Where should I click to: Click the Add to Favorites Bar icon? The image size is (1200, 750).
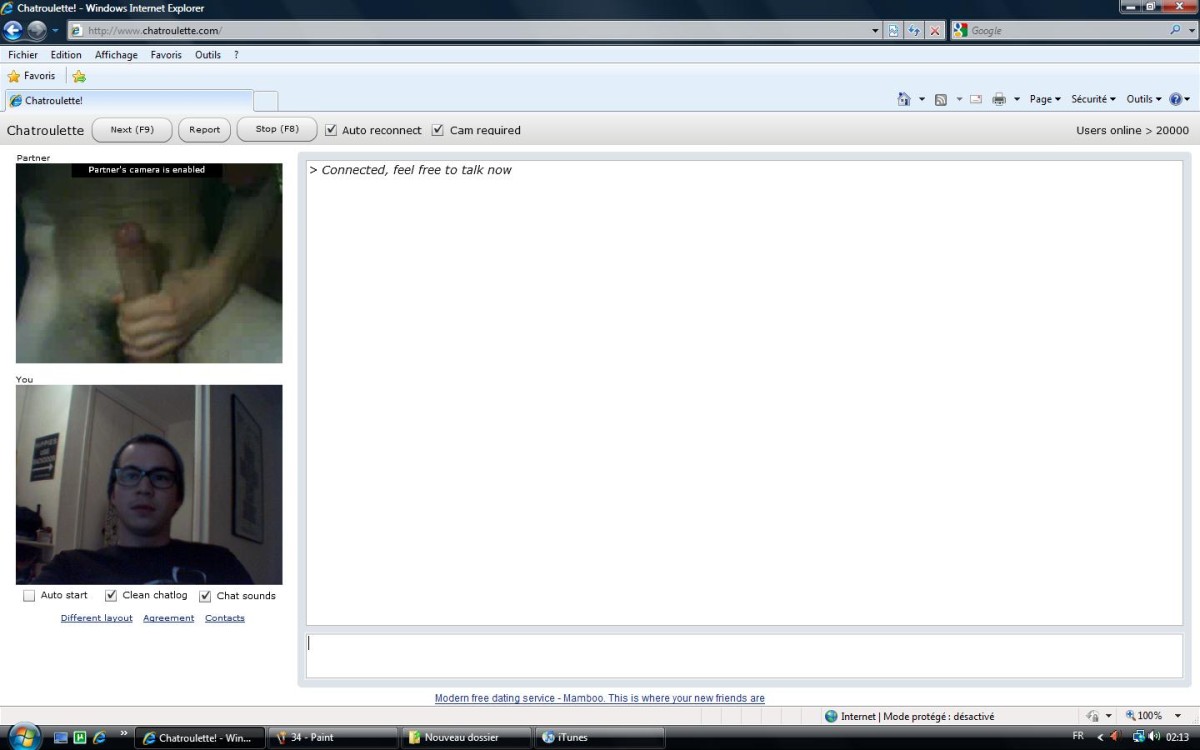79,76
